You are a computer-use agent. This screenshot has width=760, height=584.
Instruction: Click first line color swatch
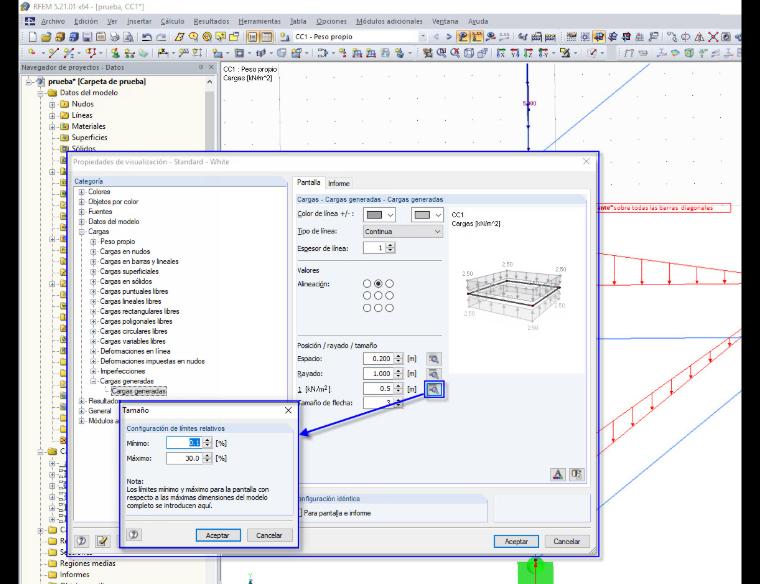375,215
